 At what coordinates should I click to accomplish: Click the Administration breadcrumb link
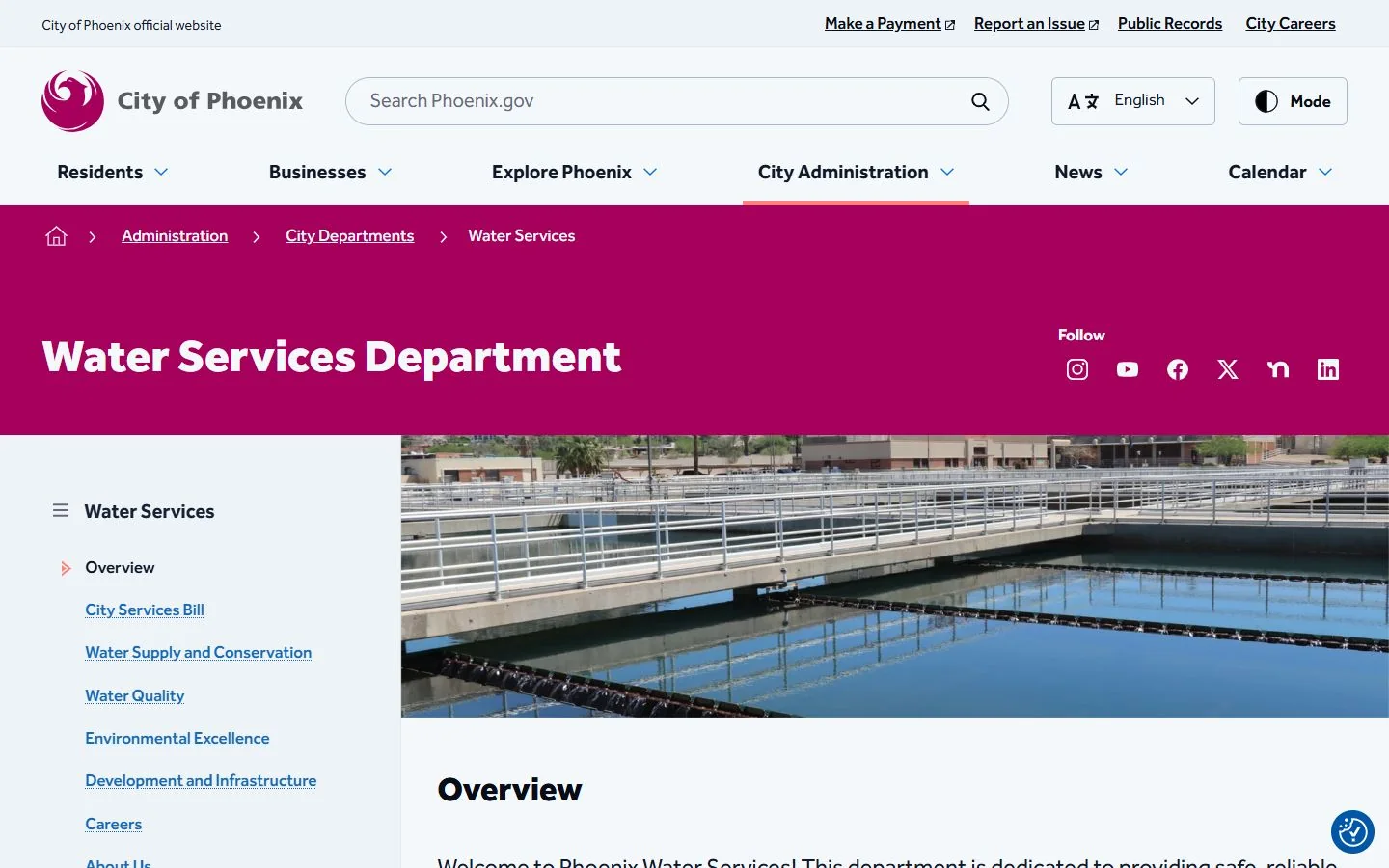pyautogui.click(x=175, y=236)
